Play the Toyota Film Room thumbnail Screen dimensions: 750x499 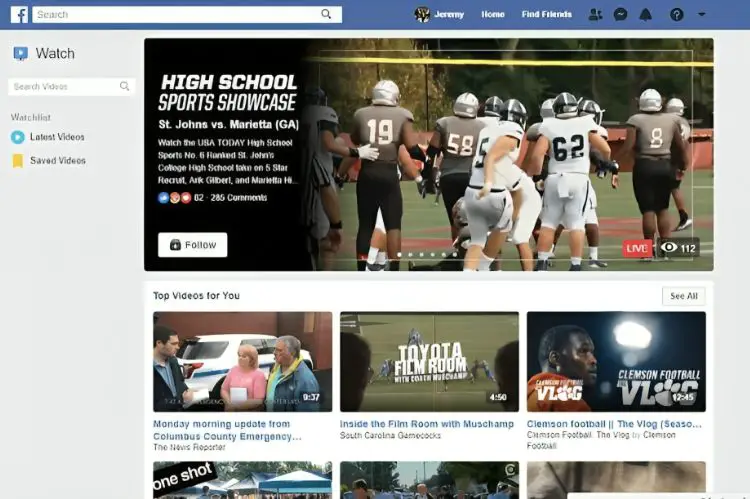tap(429, 362)
